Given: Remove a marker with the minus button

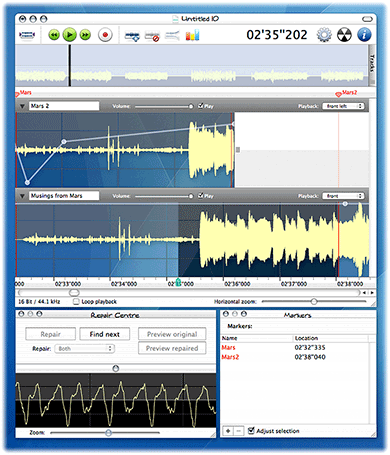Looking at the screenshot, I should [239, 431].
